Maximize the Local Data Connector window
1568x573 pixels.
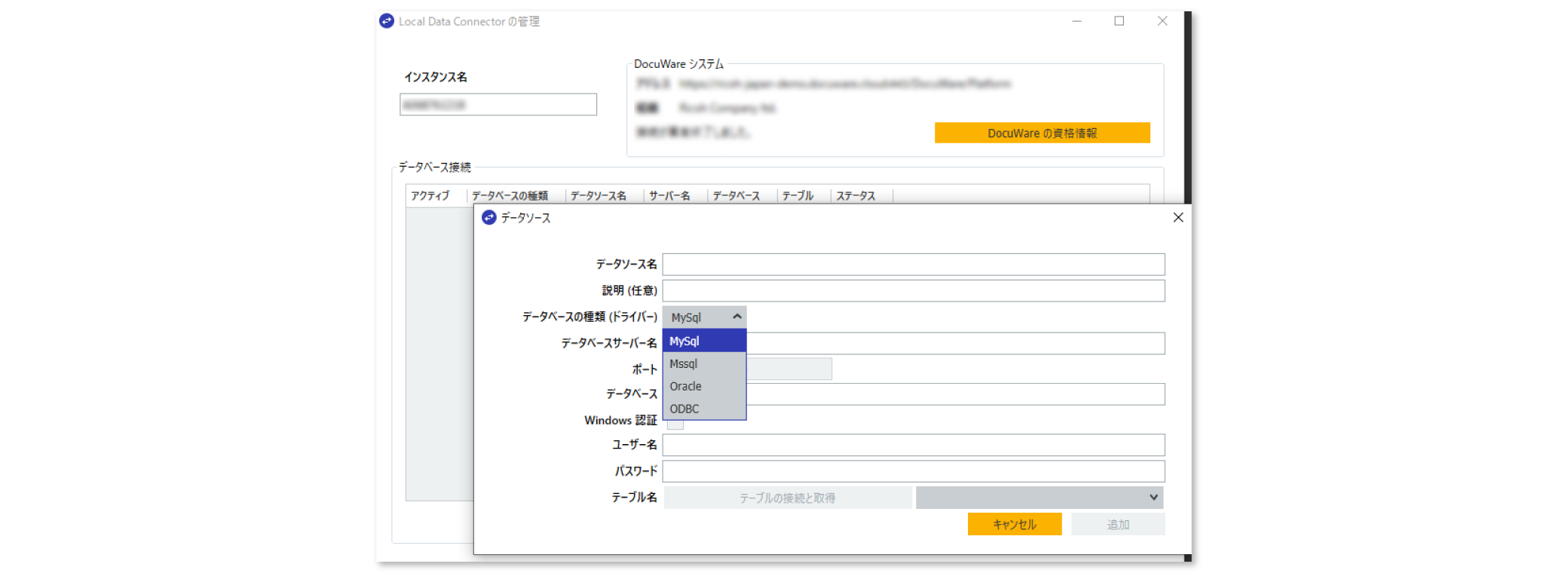coord(1119,21)
